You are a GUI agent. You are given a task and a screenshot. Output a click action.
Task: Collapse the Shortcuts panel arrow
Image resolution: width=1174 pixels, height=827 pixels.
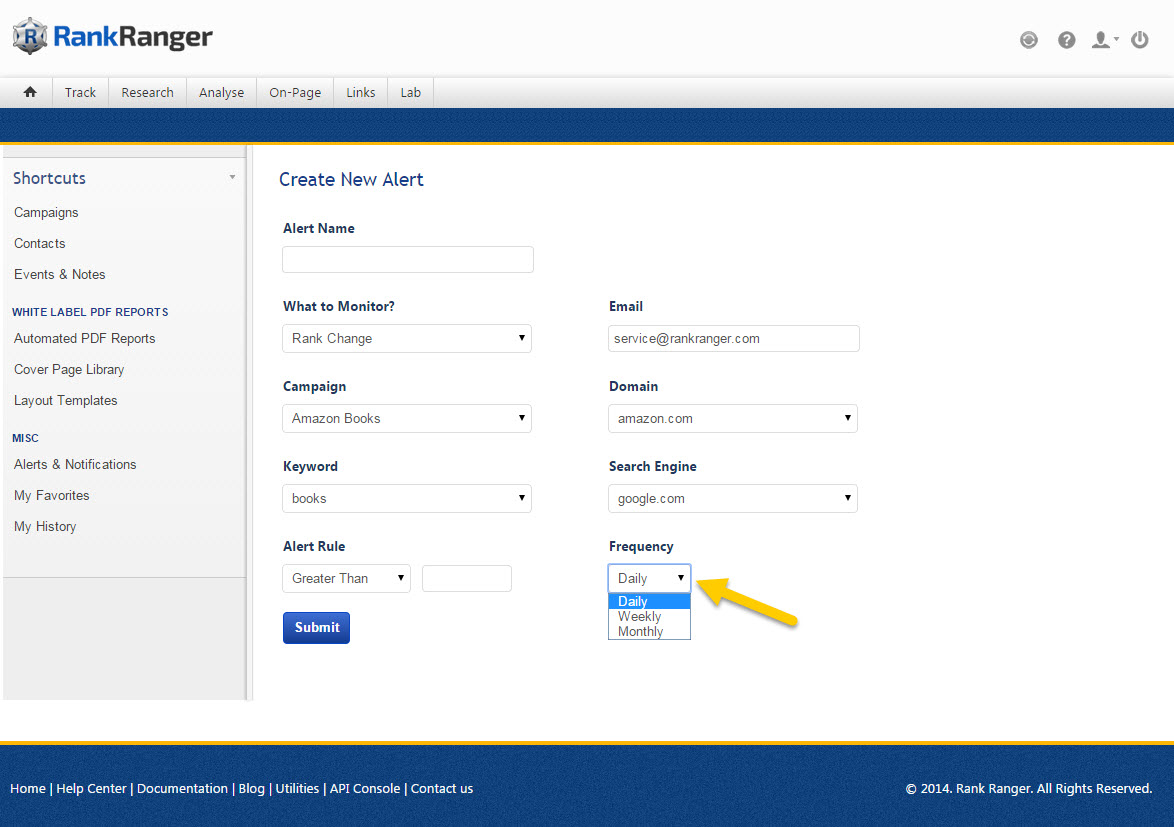click(232, 178)
